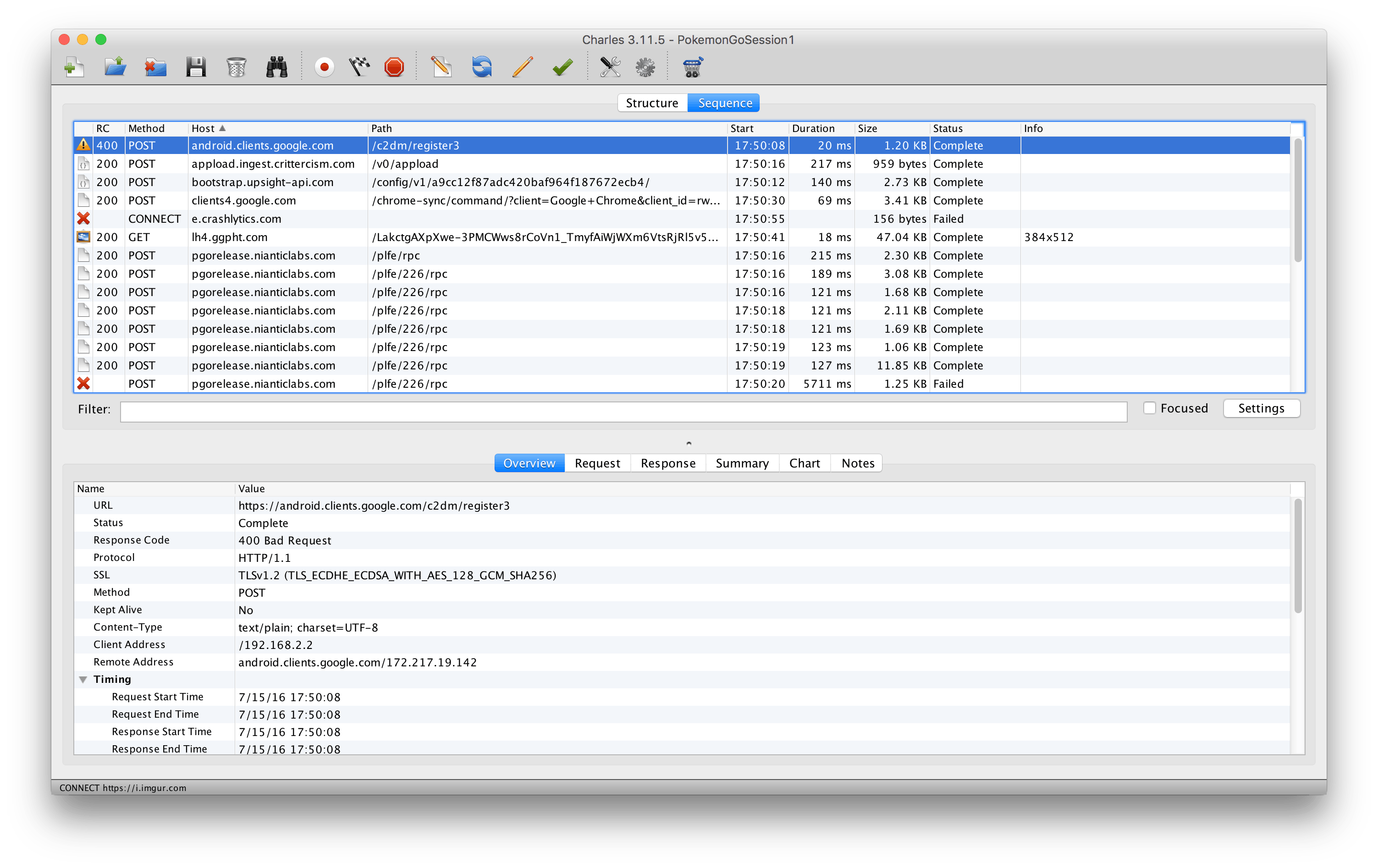Open the Response tab
Viewport: 1378px width, 868px height.
click(x=668, y=463)
